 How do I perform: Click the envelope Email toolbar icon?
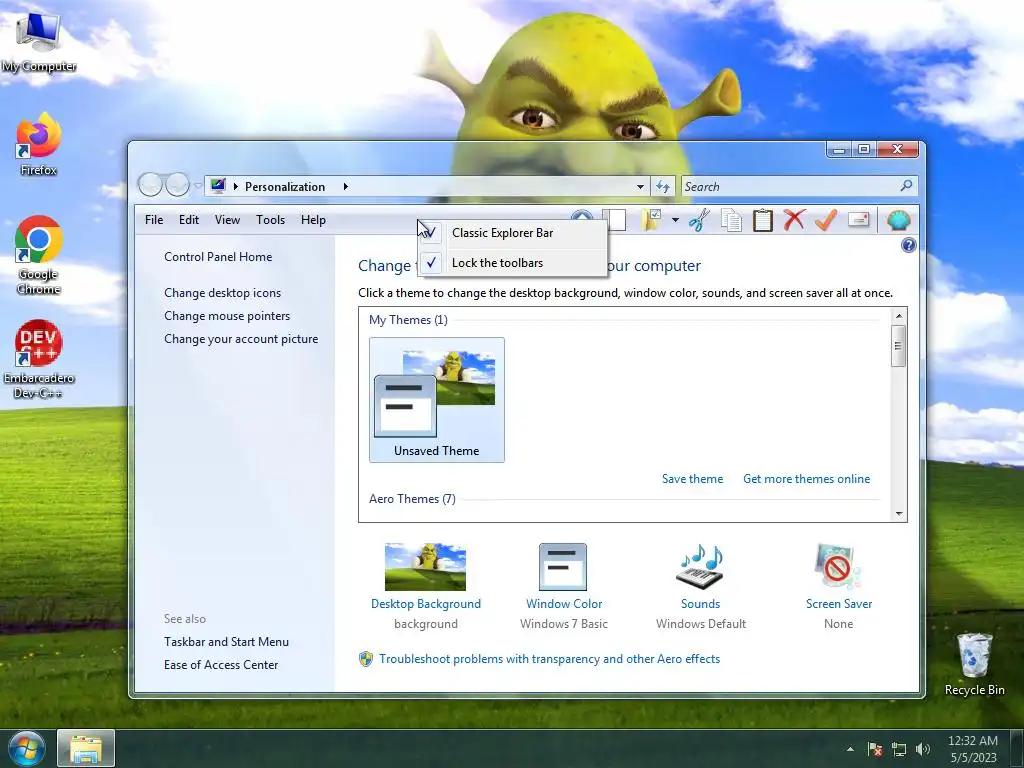click(858, 220)
